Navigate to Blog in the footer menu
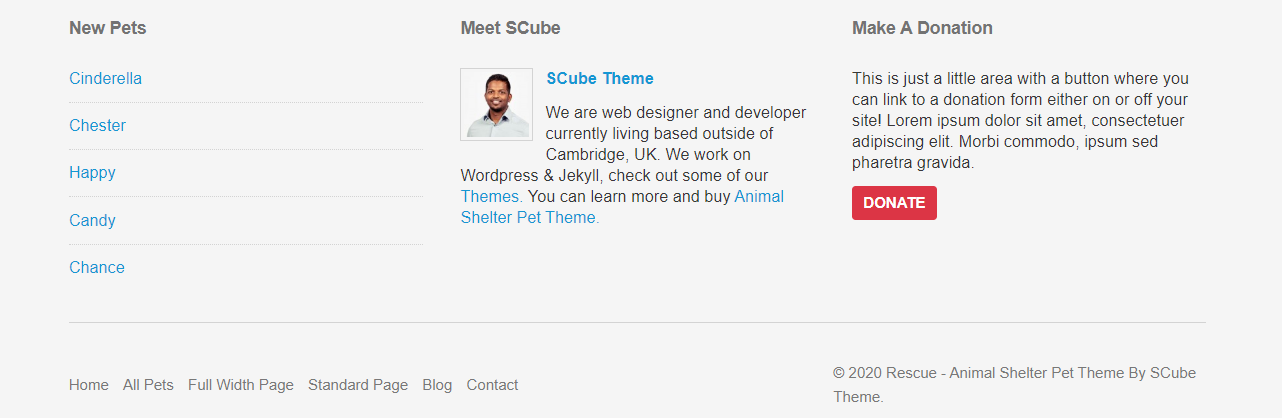 tap(437, 385)
